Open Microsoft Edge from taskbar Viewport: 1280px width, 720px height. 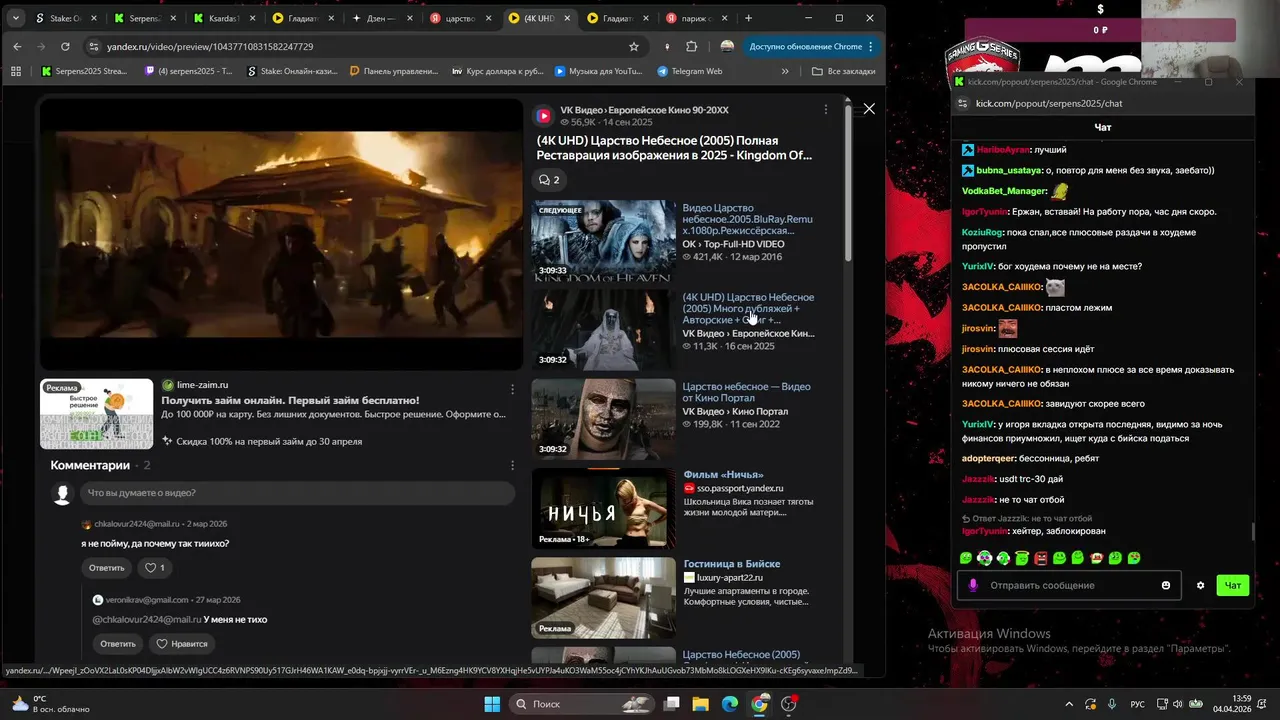coord(730,704)
